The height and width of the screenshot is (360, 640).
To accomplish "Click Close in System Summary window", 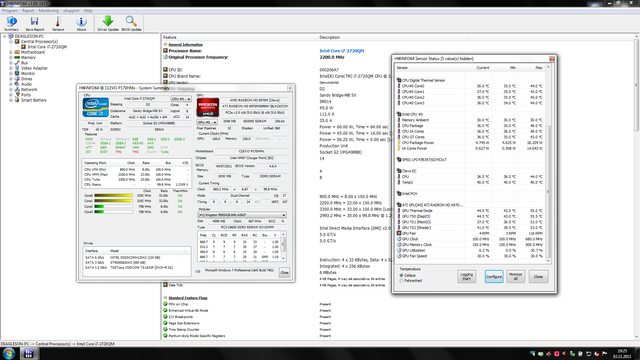I will [284, 272].
